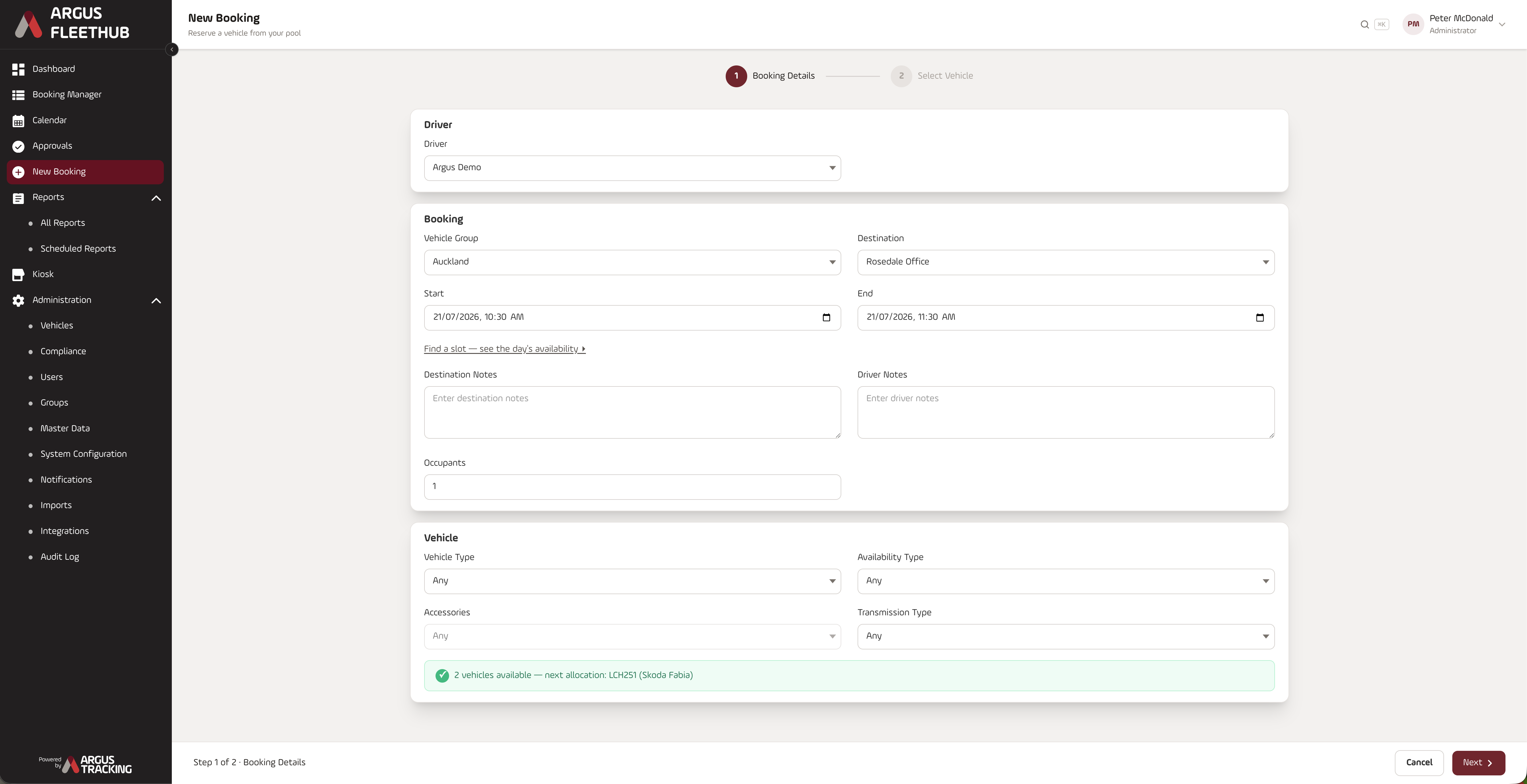This screenshot has width=1527, height=784.
Task: Expand the user menu chevron by Peter McDonald
Action: 1502,25
